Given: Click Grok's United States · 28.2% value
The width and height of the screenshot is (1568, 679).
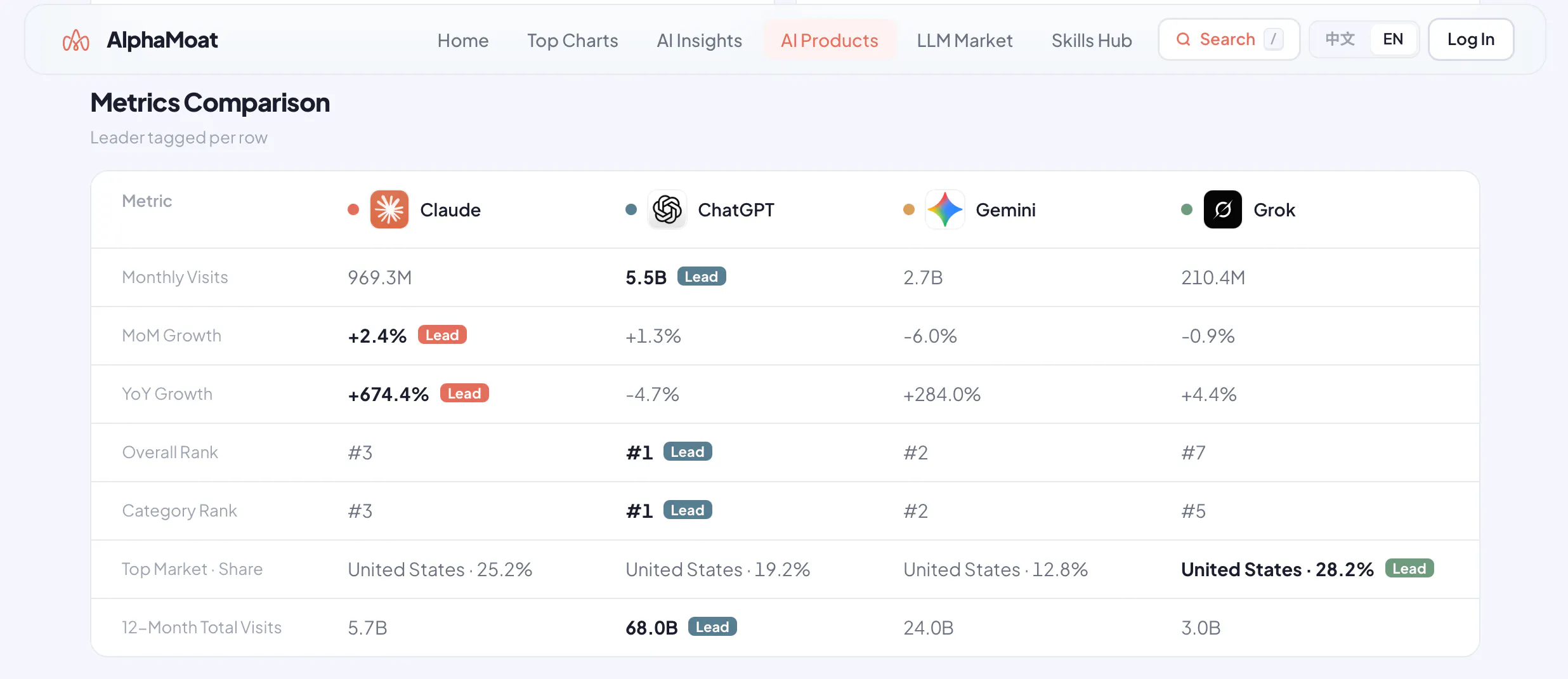Looking at the screenshot, I should (x=1277, y=569).
